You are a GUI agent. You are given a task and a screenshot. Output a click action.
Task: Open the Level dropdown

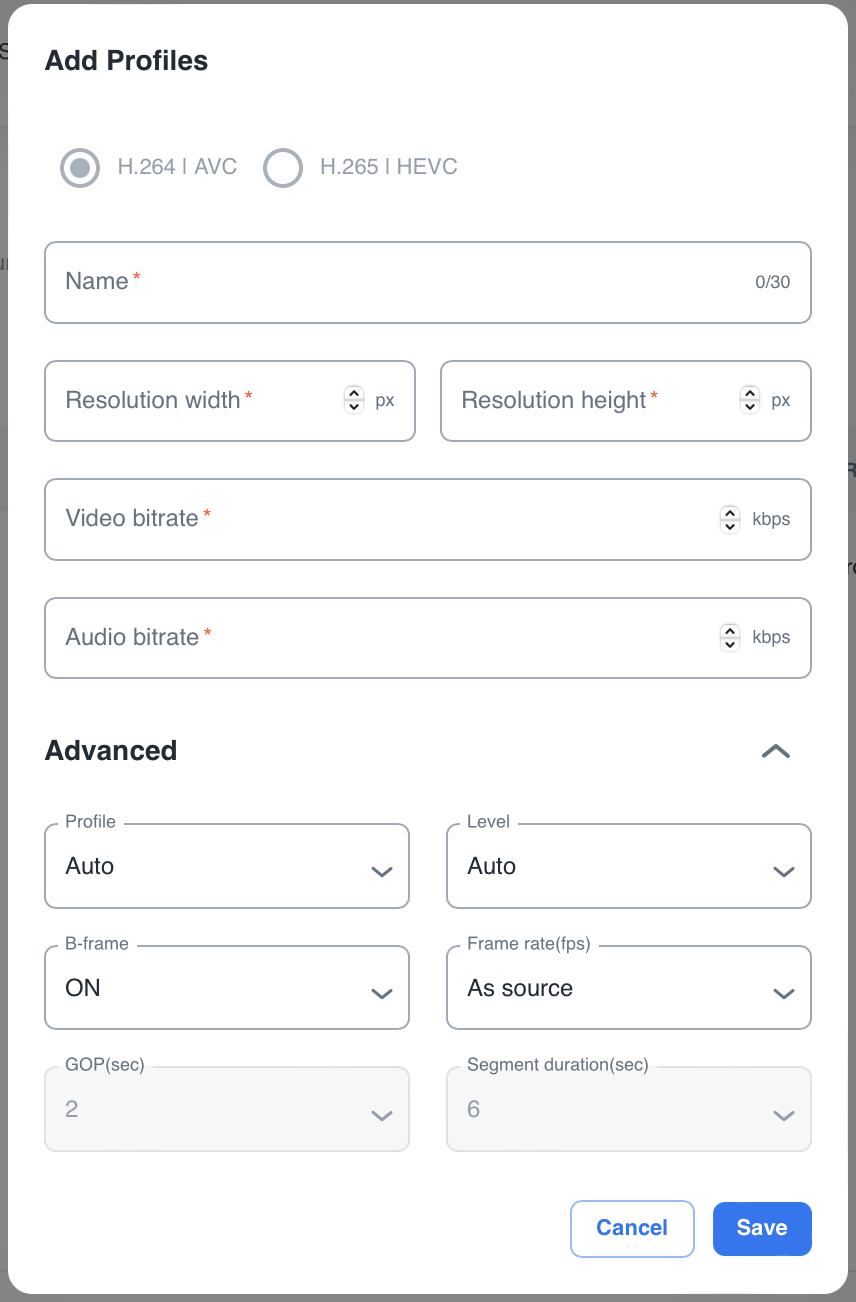[628, 867]
